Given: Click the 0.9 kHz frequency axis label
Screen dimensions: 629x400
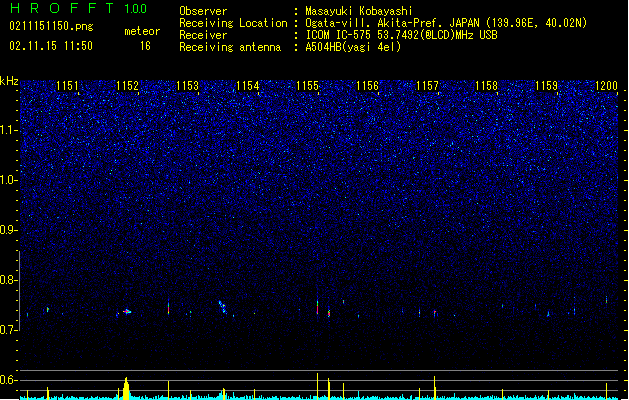Looking at the screenshot, I should (x=8, y=230).
